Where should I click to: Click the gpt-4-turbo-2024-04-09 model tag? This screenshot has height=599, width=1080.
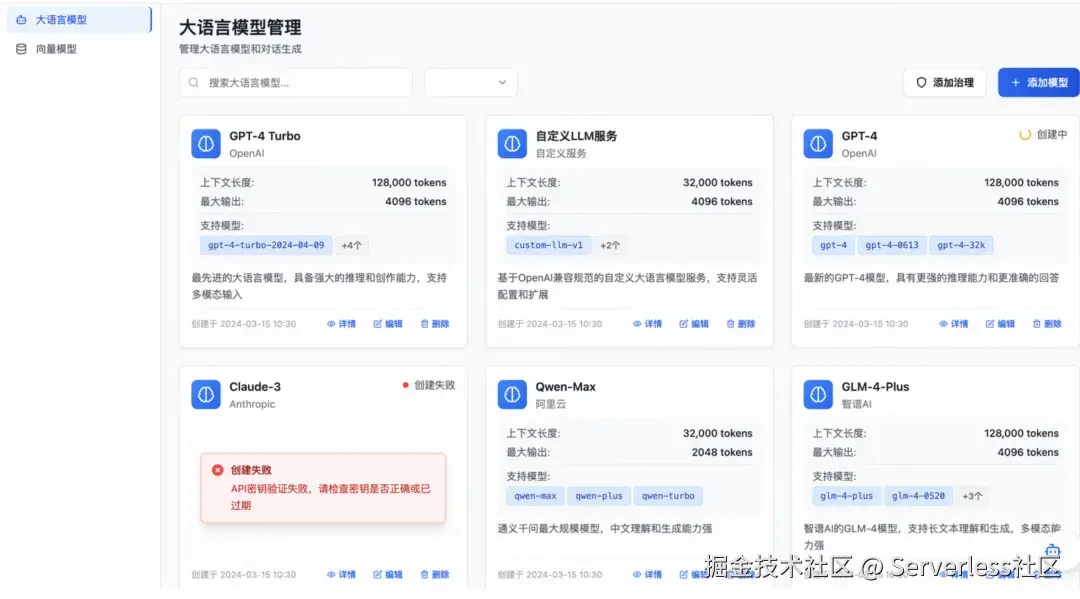(266, 245)
